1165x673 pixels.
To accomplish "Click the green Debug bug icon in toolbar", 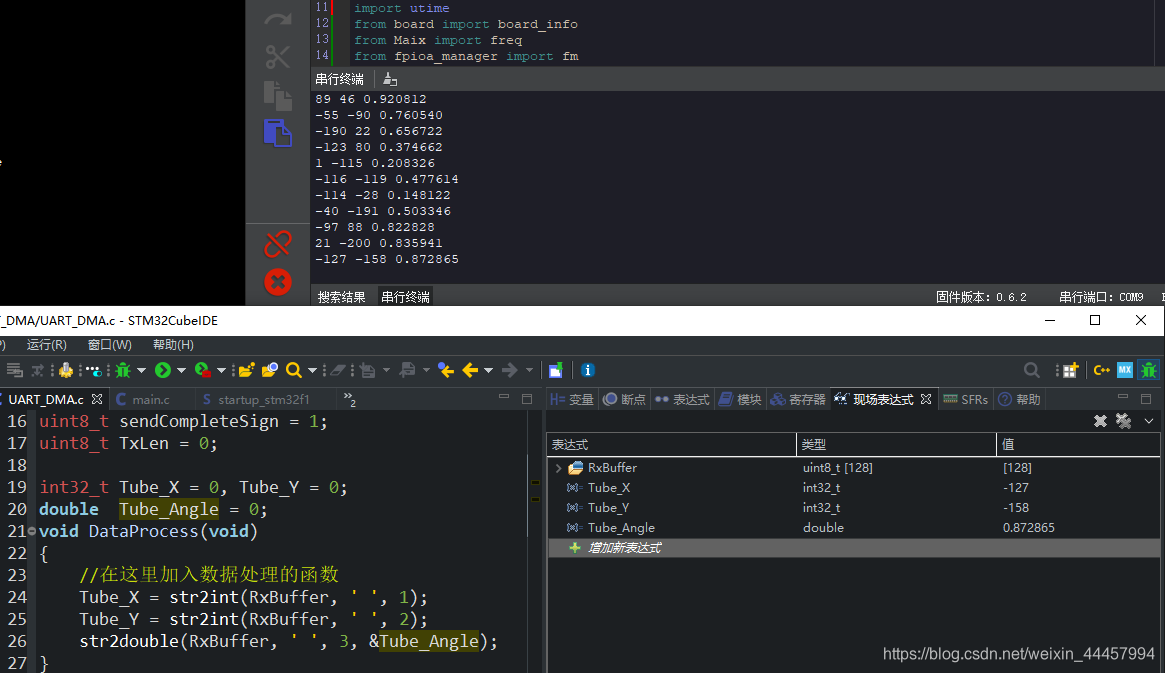I will coord(123,370).
